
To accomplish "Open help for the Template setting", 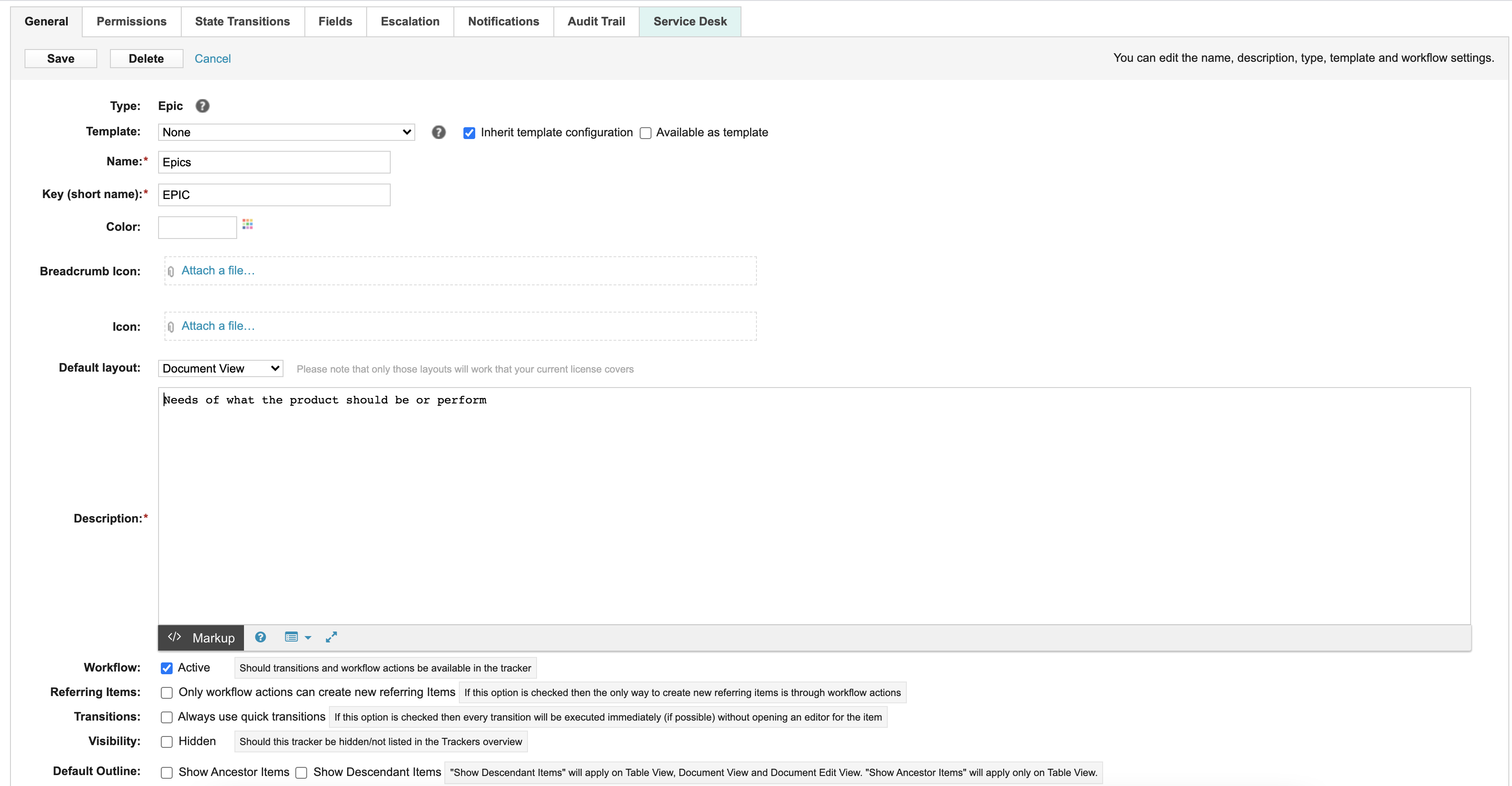I will pos(438,132).
